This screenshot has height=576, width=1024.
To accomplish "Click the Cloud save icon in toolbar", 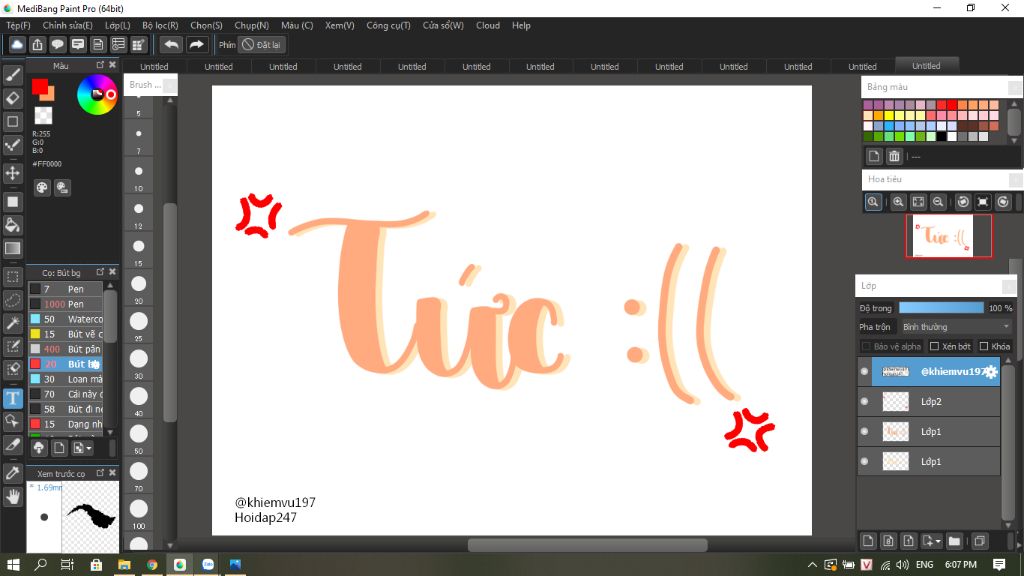I will (x=17, y=44).
